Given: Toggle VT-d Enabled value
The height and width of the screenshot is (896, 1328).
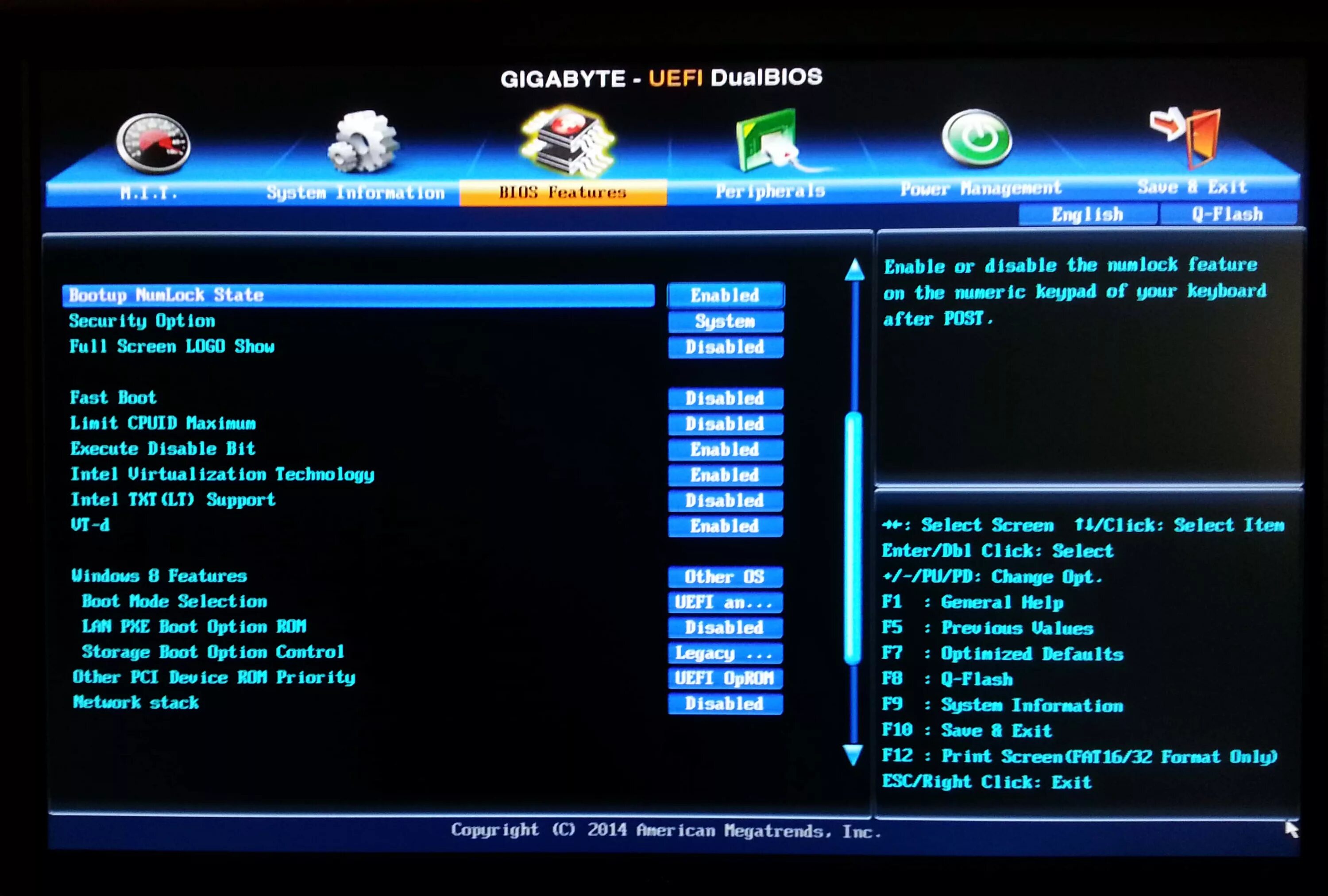Looking at the screenshot, I should pyautogui.click(x=725, y=526).
